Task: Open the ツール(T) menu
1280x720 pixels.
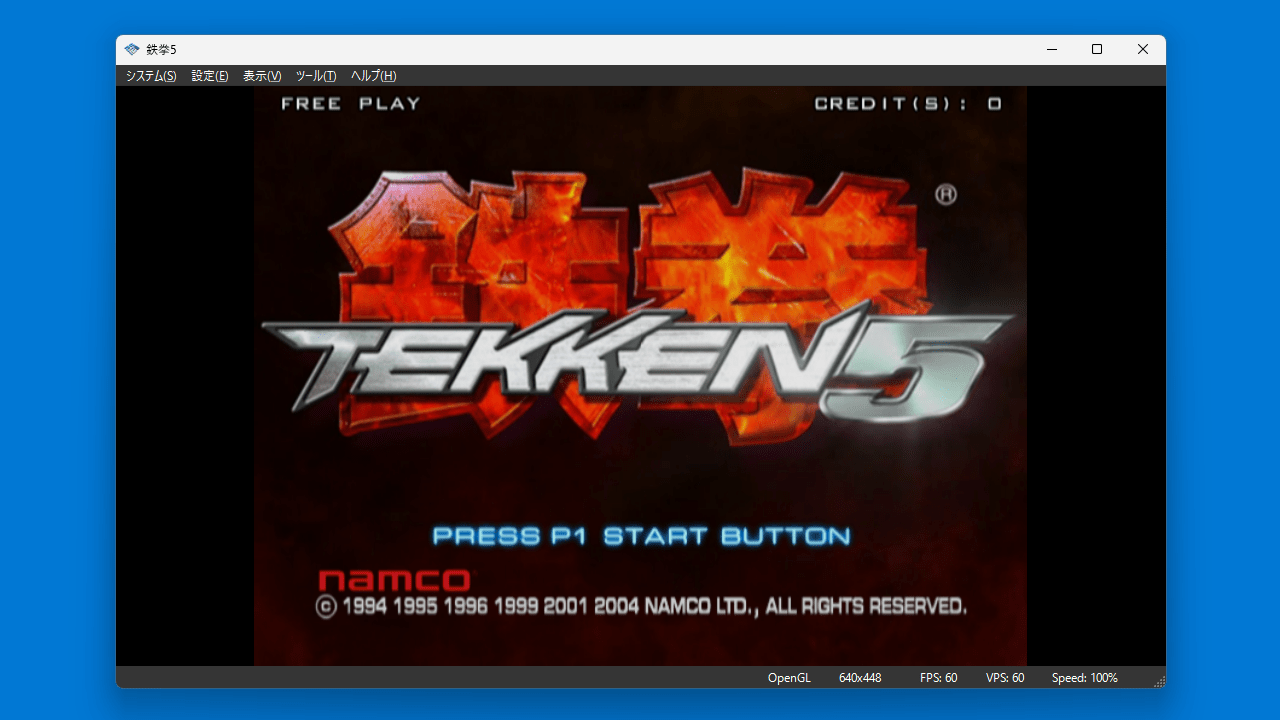Action: (316, 76)
